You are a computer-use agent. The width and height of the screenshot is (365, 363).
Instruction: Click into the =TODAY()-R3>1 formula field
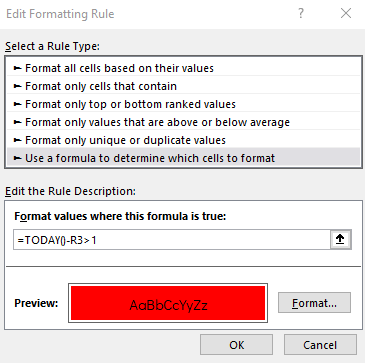172,239
